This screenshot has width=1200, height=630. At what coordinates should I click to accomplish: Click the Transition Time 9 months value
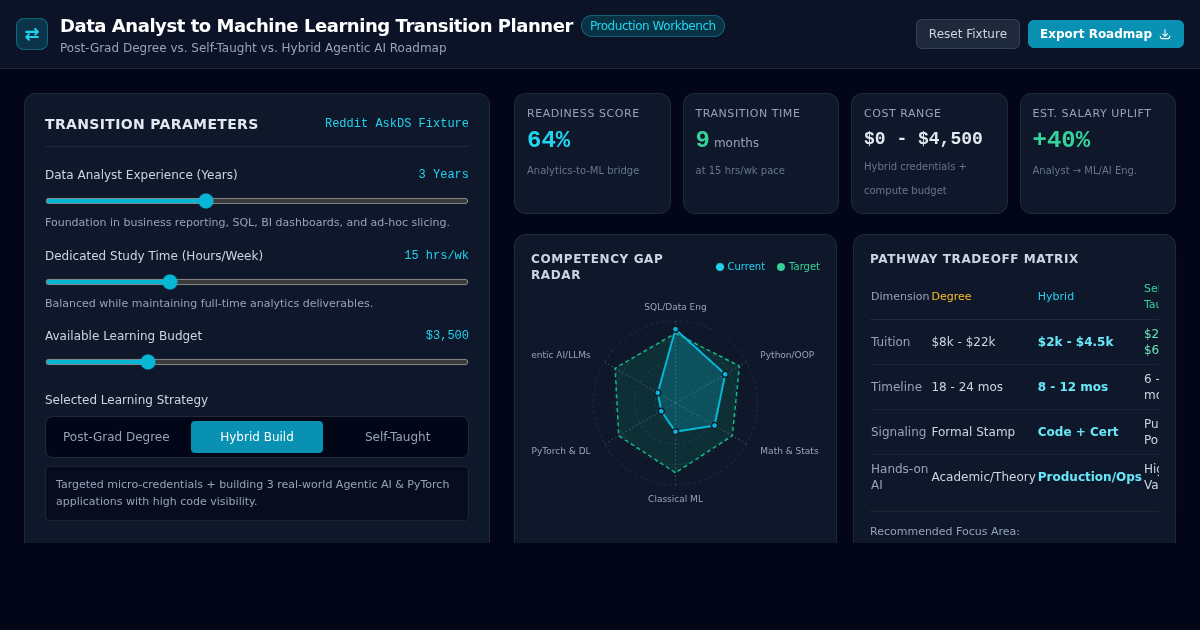[x=727, y=140]
